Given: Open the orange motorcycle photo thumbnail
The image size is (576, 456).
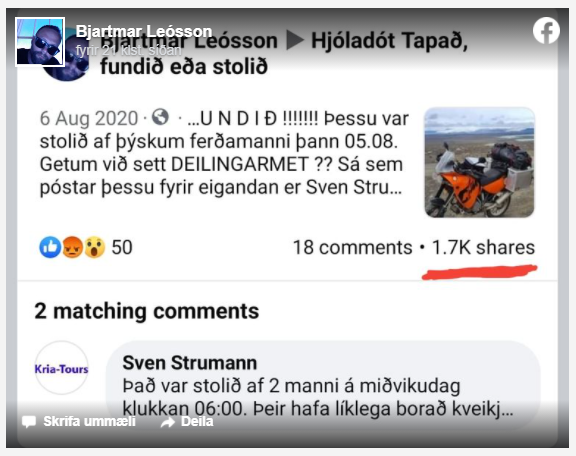Looking at the screenshot, I should (479, 162).
